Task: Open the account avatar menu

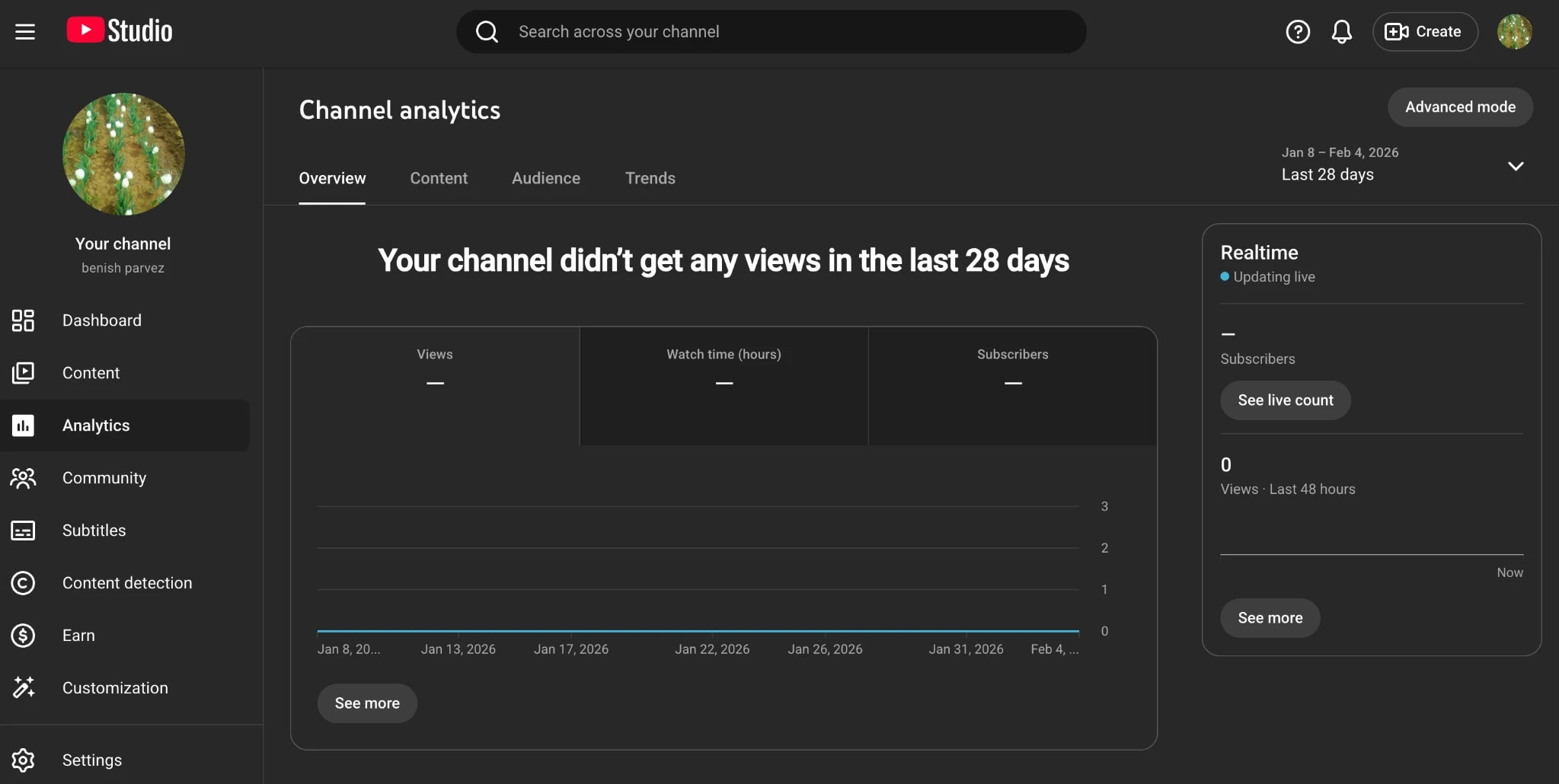Action: pos(1514,31)
